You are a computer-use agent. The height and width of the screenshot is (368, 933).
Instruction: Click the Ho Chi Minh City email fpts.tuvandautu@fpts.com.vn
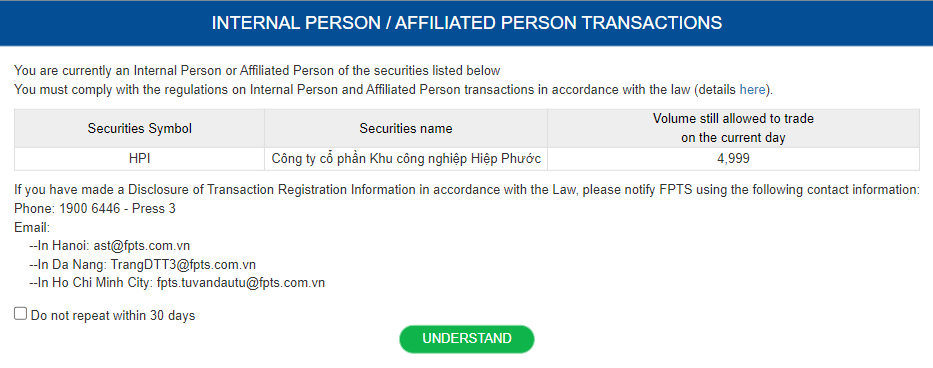click(241, 283)
